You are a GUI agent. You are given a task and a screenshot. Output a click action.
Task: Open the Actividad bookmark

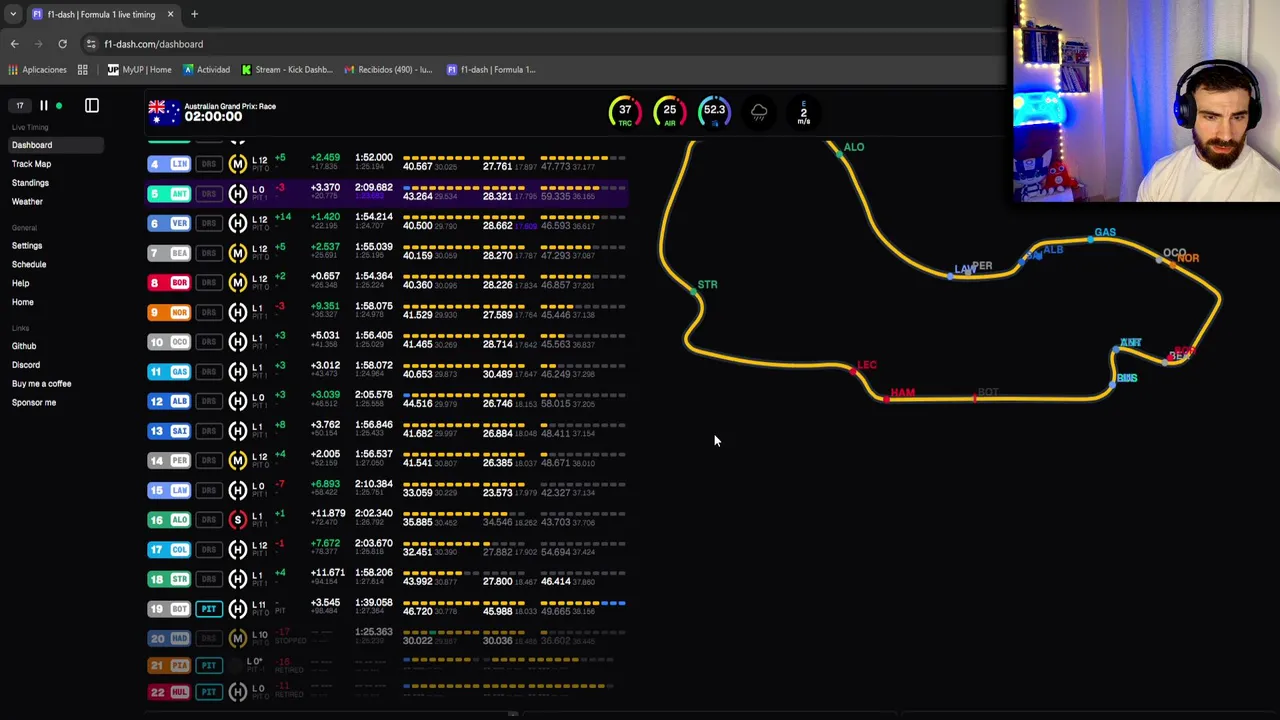[x=206, y=70]
